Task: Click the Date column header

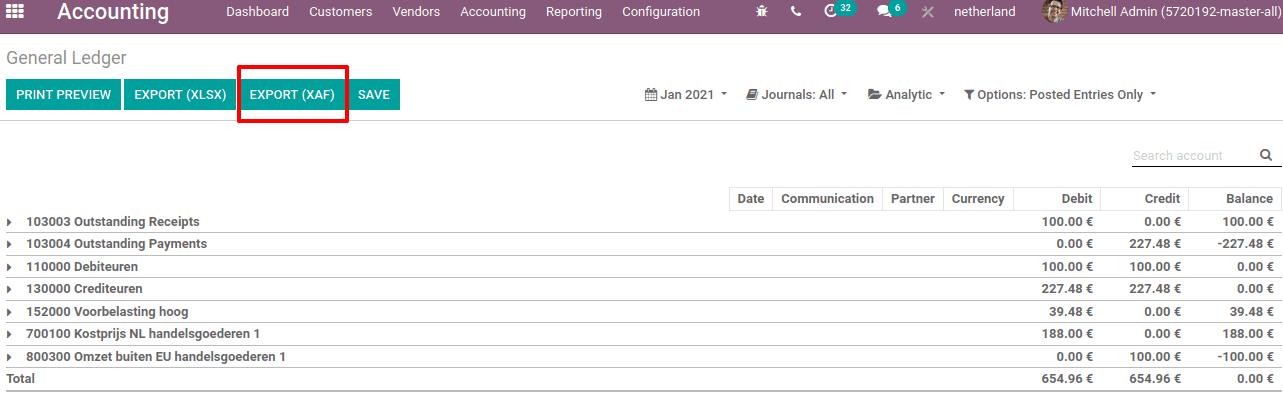Action: pos(750,199)
